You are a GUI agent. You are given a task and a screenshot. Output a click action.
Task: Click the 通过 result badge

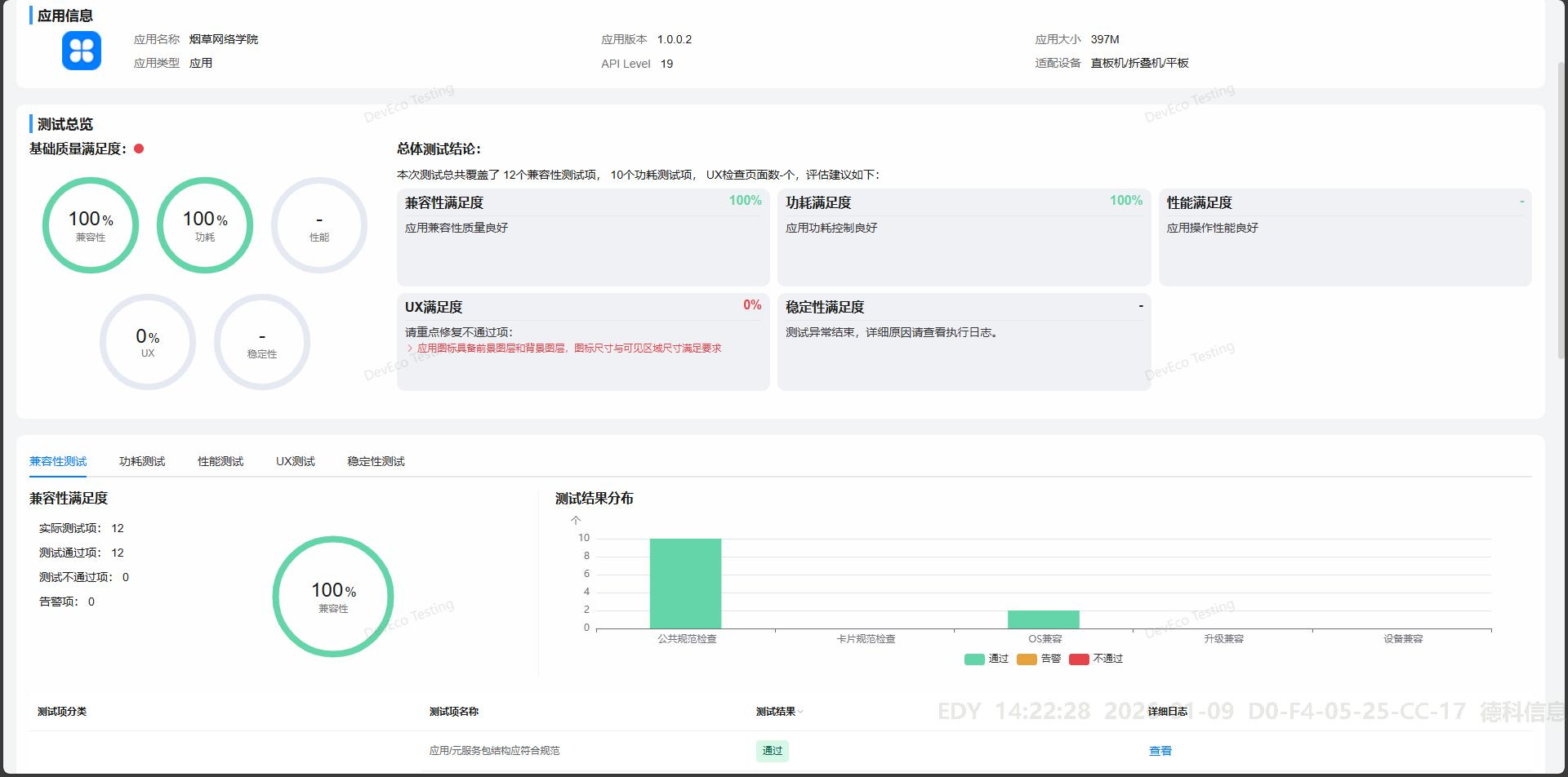click(x=772, y=750)
